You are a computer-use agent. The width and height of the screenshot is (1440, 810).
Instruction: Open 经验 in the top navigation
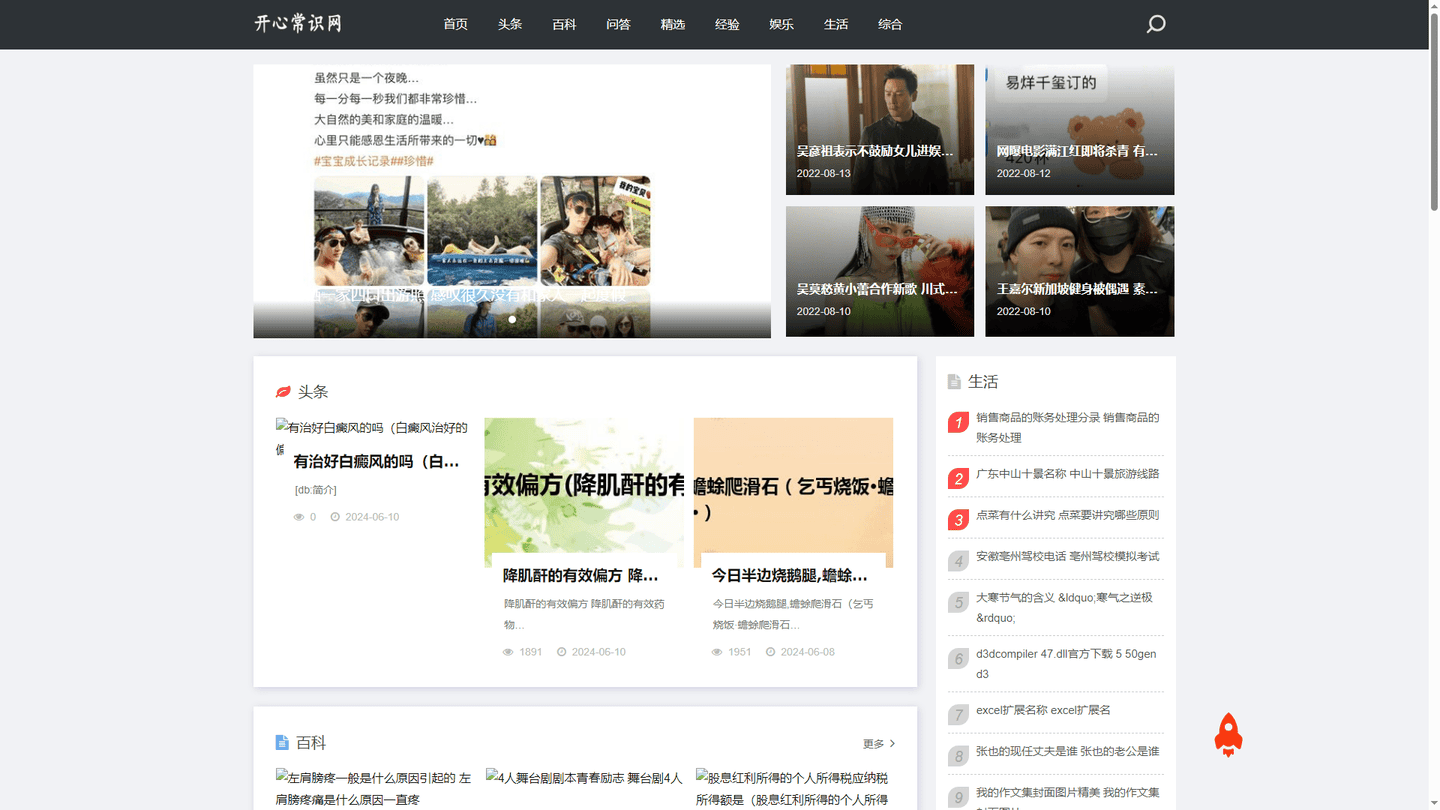click(727, 24)
